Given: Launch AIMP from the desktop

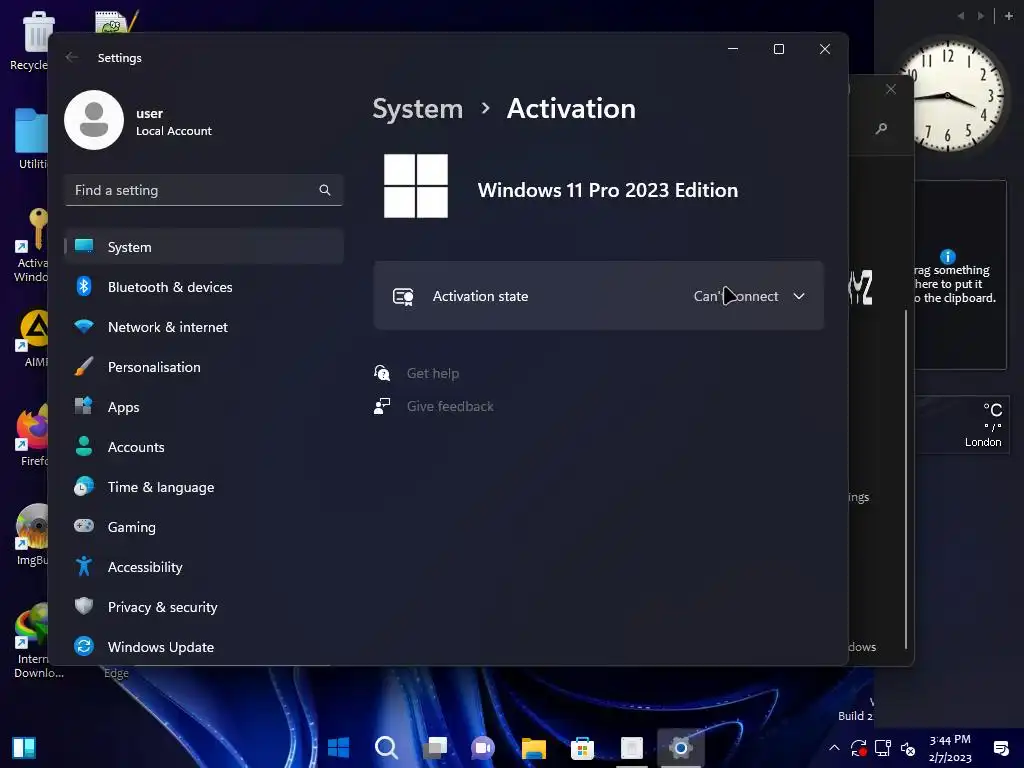Looking at the screenshot, I should [34, 338].
